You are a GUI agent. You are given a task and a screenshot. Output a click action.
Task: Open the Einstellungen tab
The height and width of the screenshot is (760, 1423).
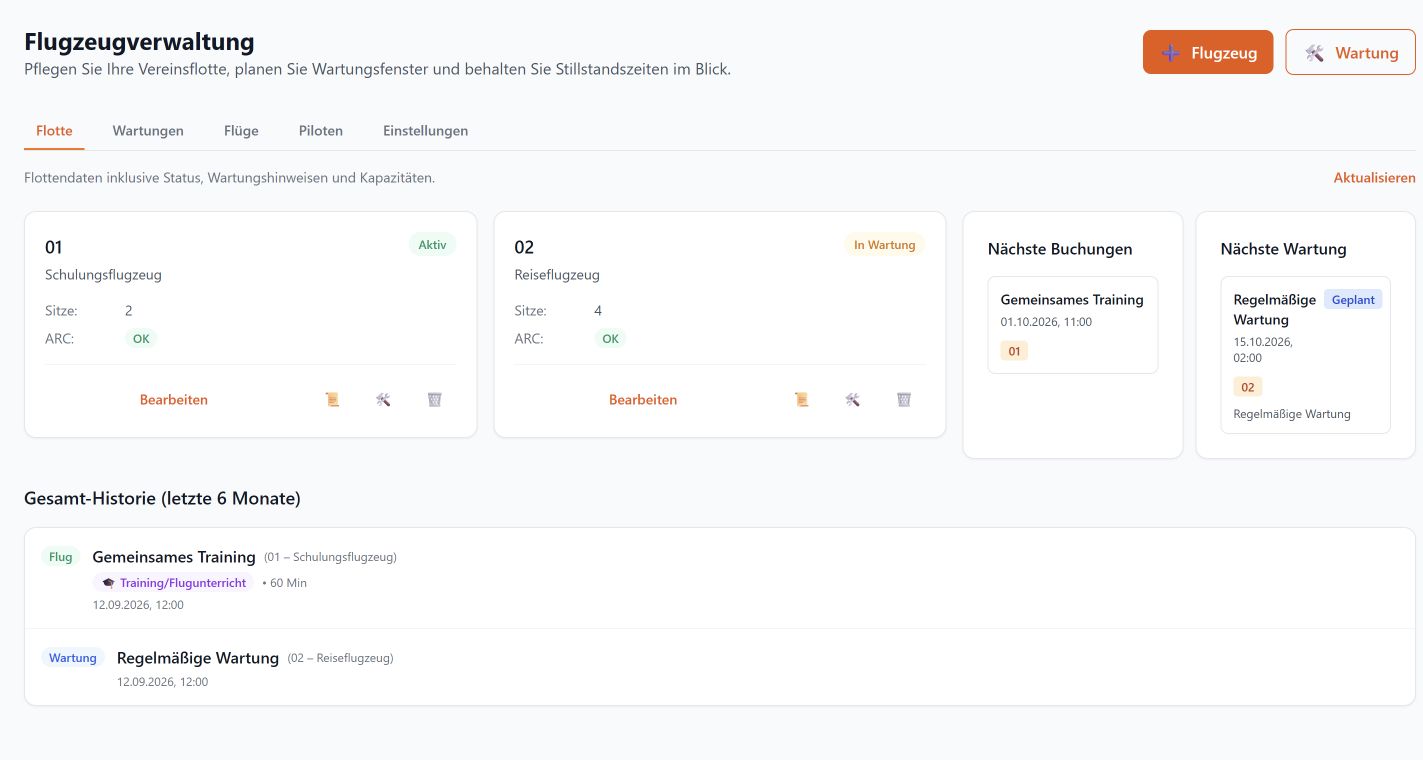pyautogui.click(x=425, y=131)
